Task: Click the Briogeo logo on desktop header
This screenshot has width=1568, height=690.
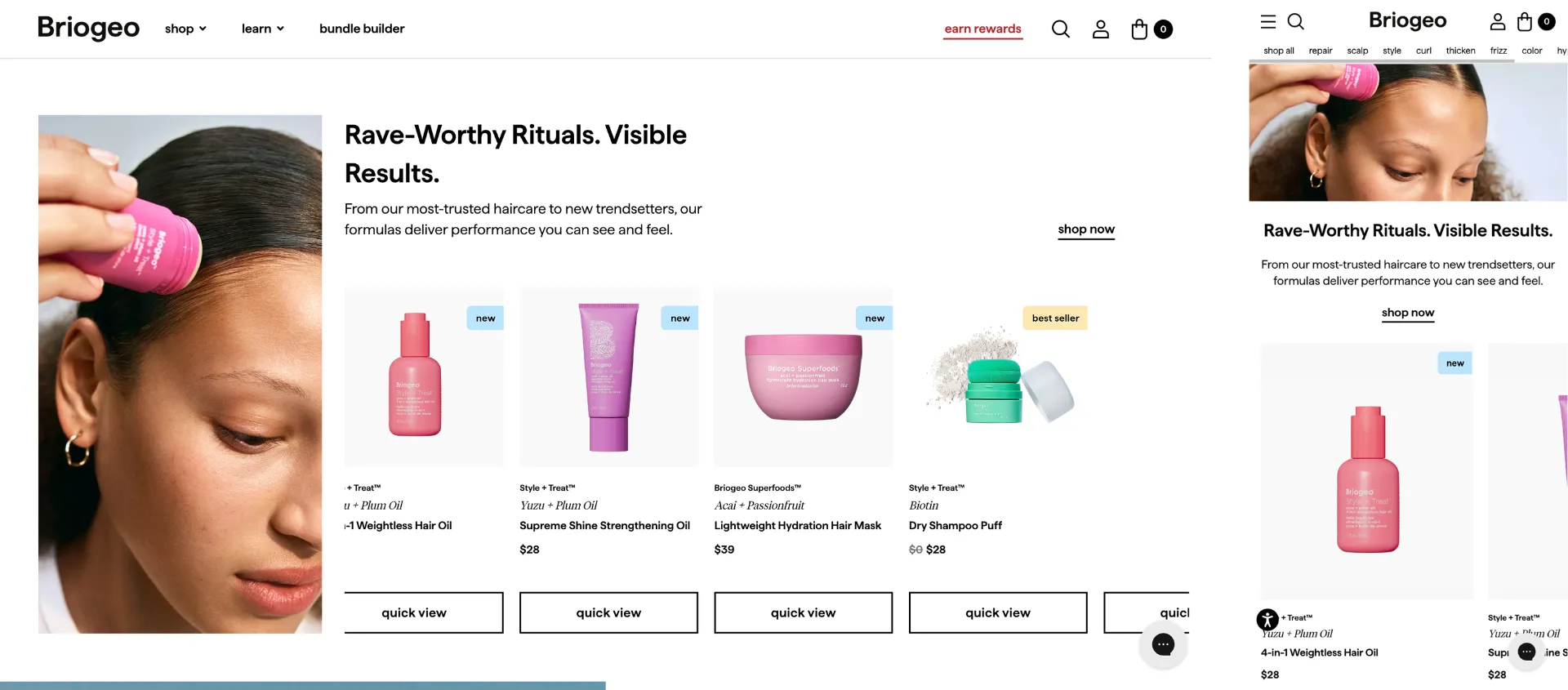Action: point(88,28)
